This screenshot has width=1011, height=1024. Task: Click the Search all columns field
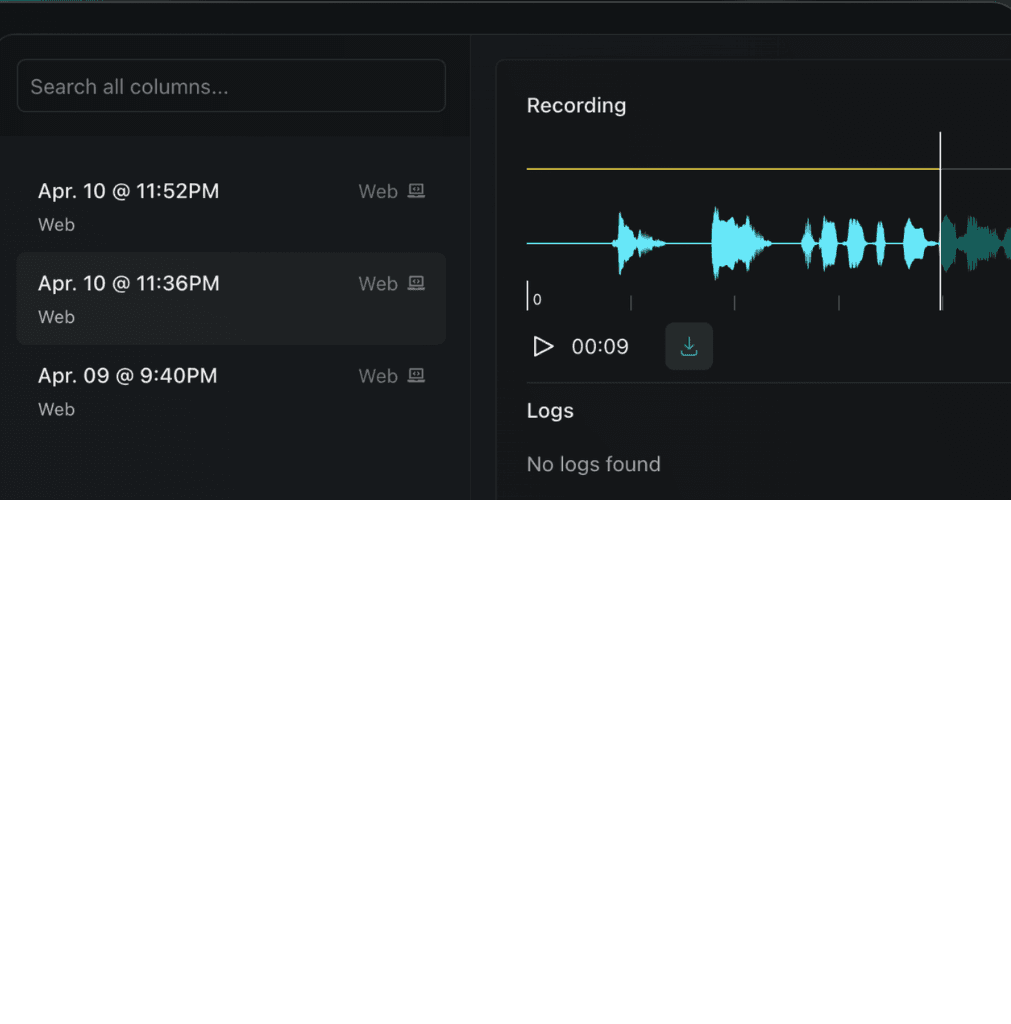point(231,86)
